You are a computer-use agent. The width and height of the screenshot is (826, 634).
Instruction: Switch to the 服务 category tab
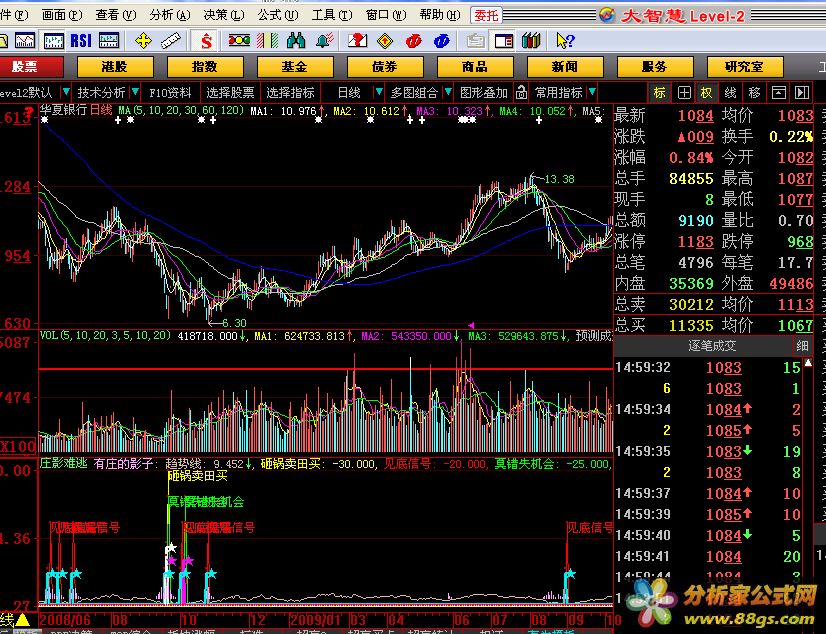[x=655, y=67]
